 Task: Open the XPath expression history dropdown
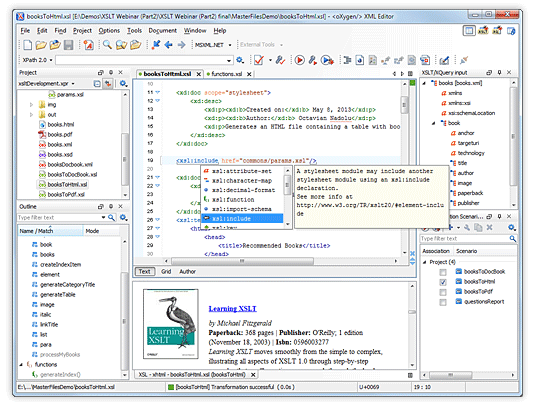point(229,61)
